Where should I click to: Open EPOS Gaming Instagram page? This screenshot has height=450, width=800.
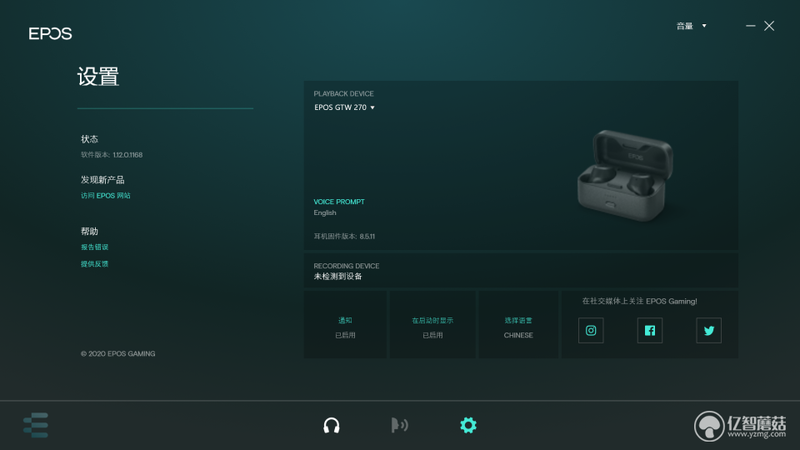coord(591,331)
